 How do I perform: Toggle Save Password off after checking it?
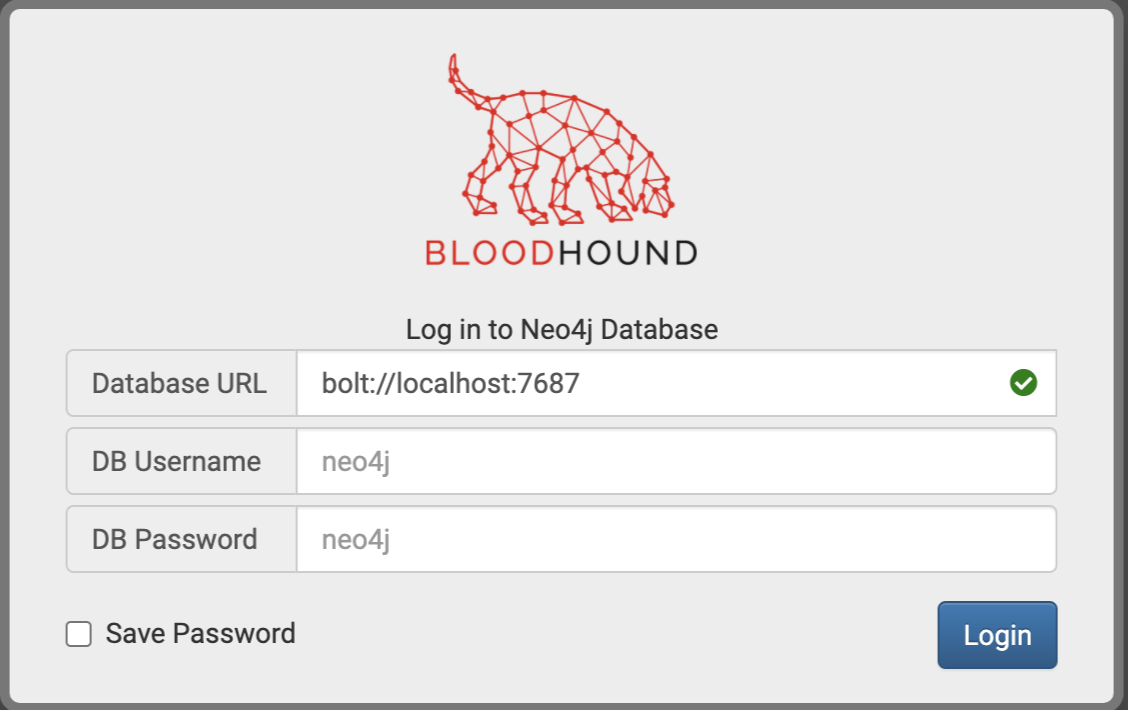tap(78, 633)
